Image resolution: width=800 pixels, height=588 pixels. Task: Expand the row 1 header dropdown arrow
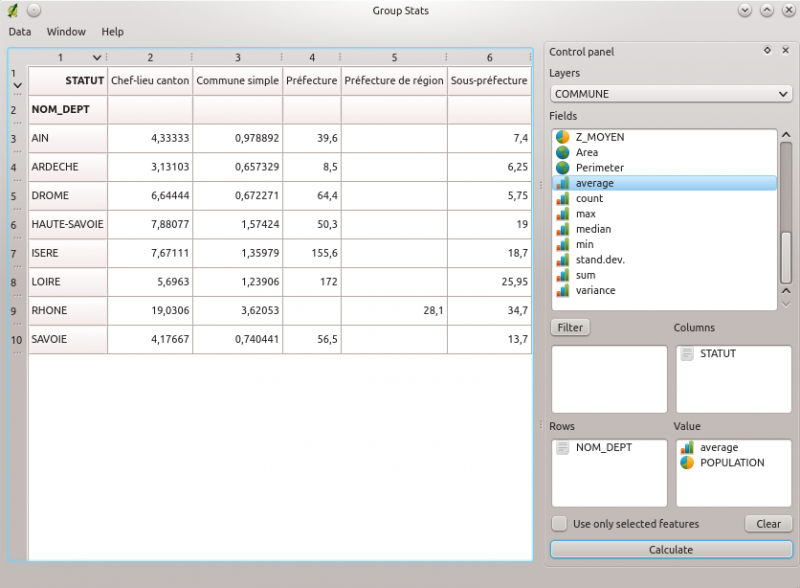click(x=17, y=86)
